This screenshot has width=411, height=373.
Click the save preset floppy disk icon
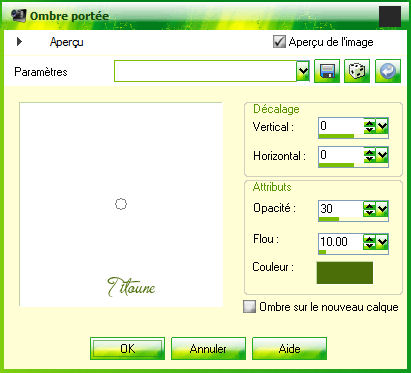click(x=327, y=71)
